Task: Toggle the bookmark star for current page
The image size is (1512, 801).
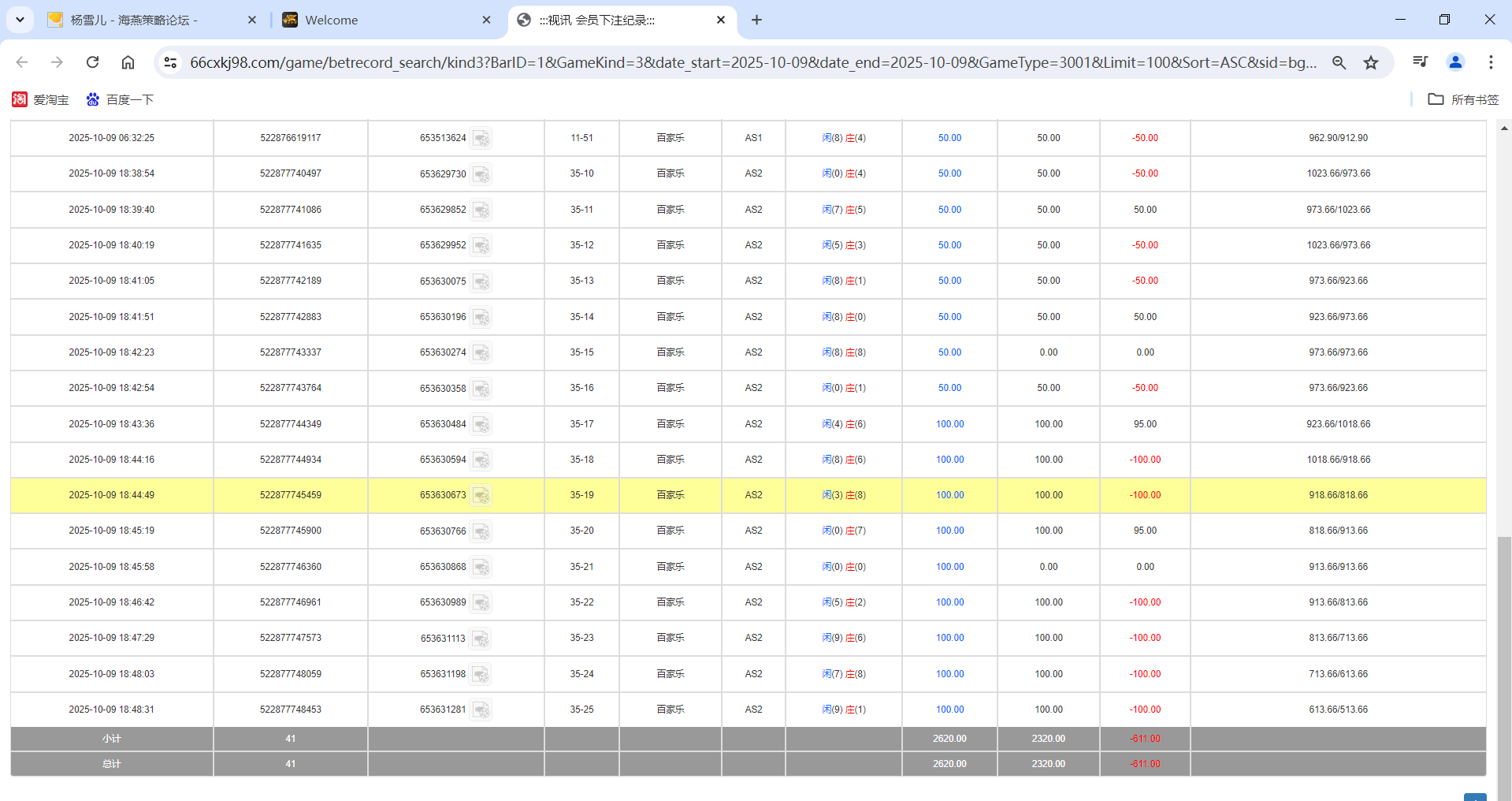Action: pos(1371,61)
